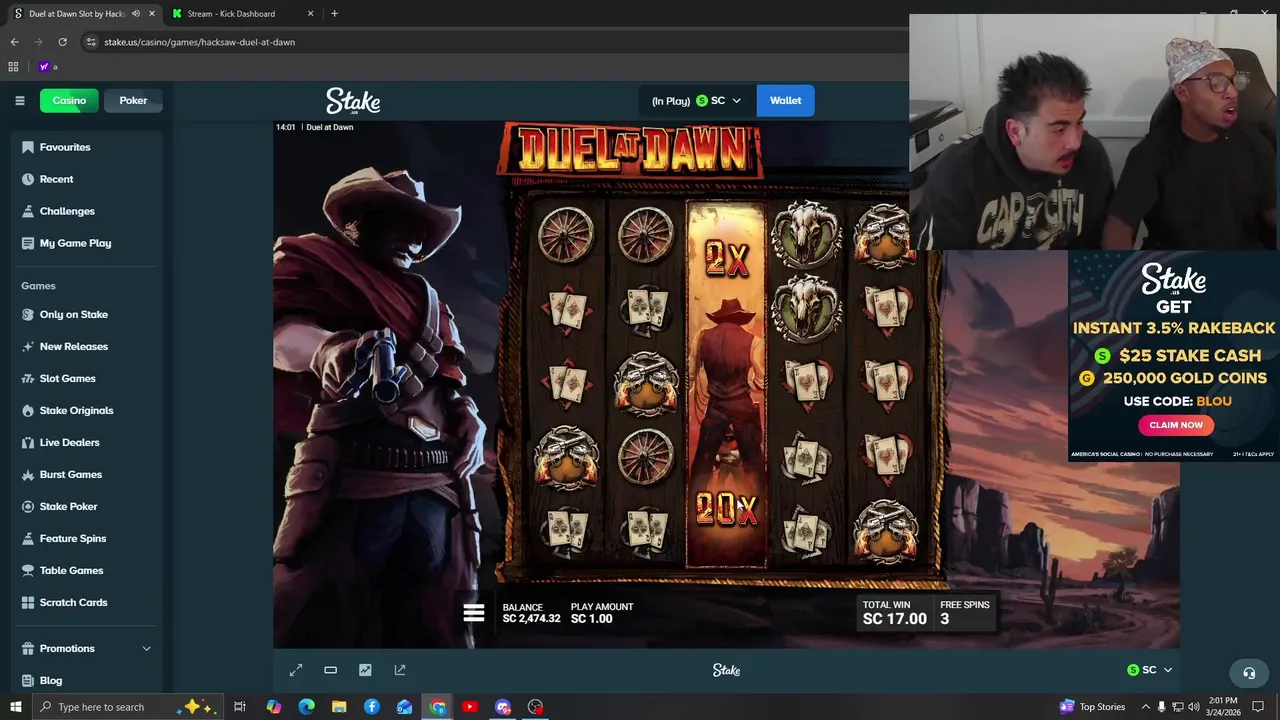Select Only on Stake games
Screen dimensions: 1280x720
tap(73, 314)
